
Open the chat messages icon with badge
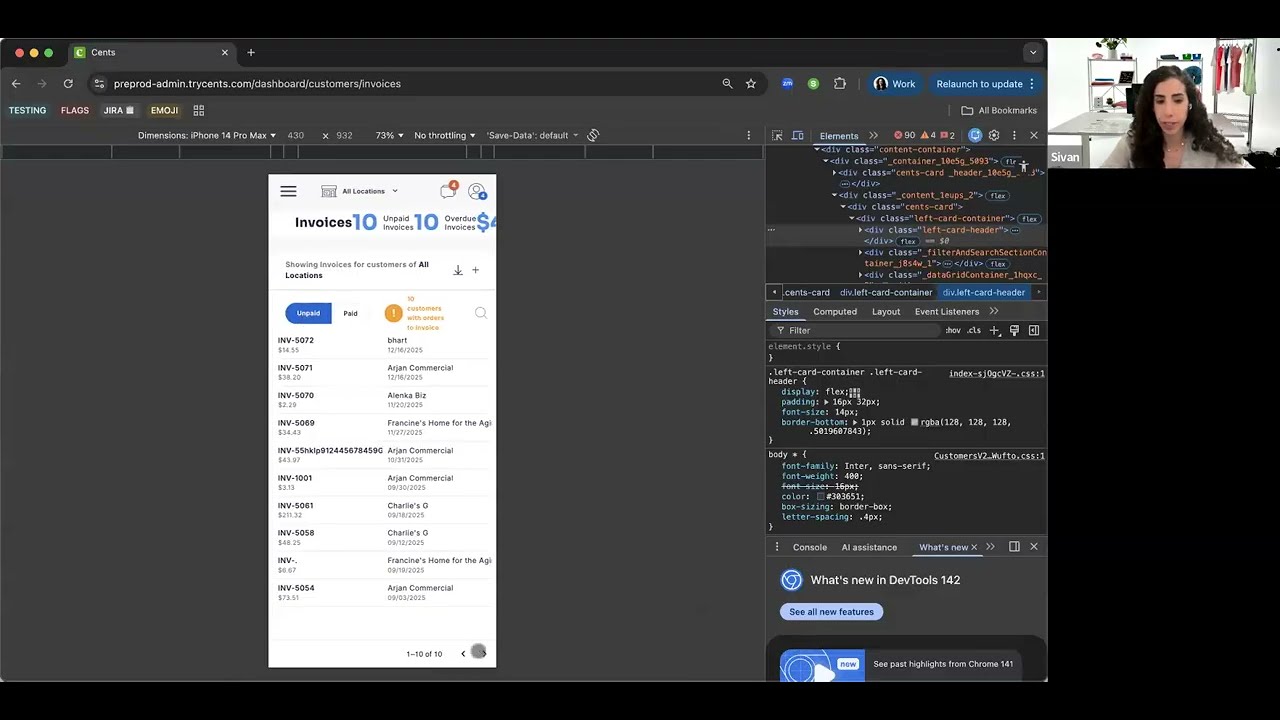tap(448, 191)
